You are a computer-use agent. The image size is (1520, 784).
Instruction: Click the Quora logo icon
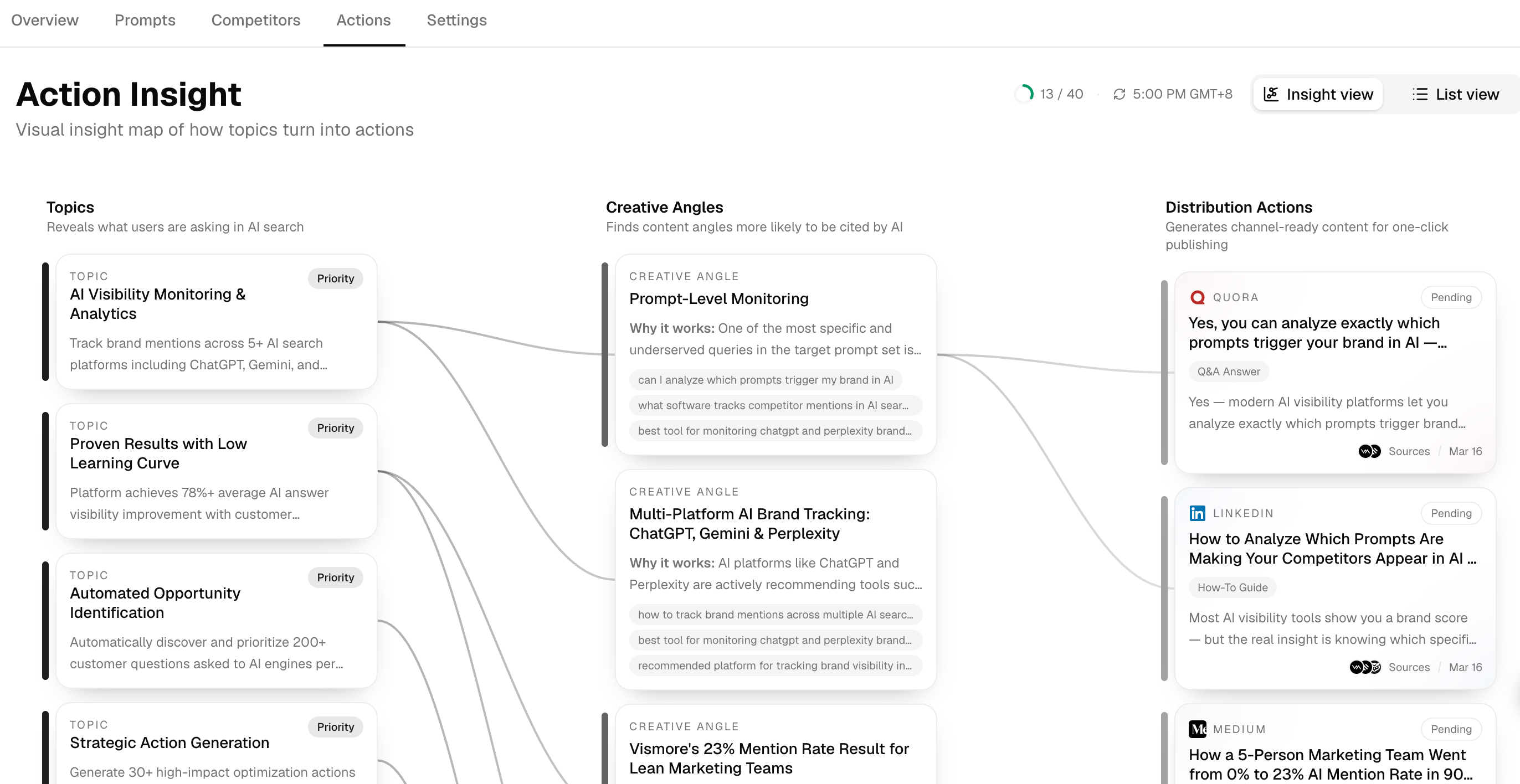(x=1197, y=297)
